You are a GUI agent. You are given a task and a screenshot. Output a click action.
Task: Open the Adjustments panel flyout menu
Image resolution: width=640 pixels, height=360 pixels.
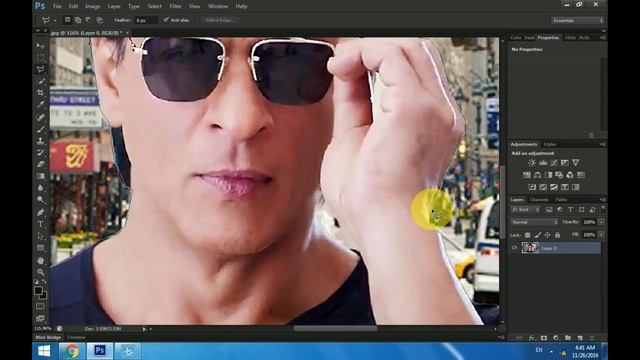(602, 144)
